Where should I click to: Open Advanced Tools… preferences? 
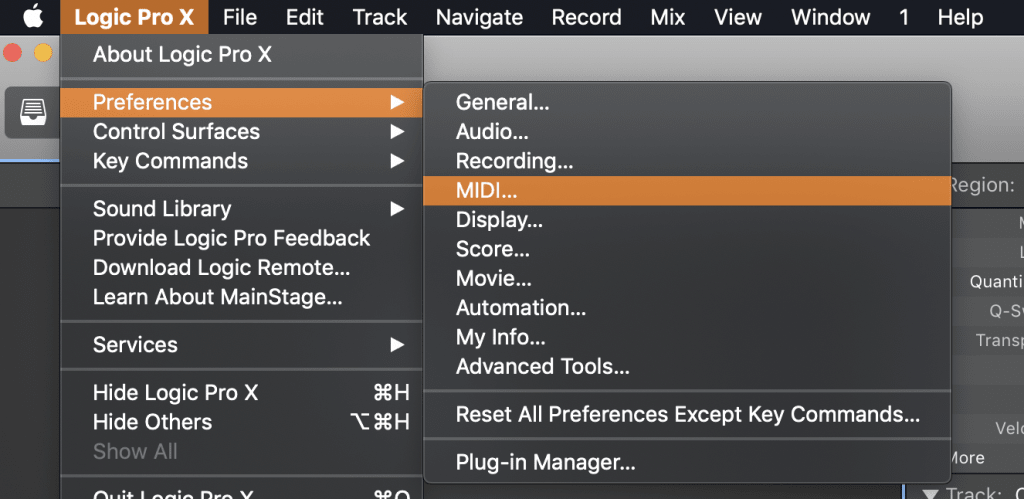tap(687, 367)
